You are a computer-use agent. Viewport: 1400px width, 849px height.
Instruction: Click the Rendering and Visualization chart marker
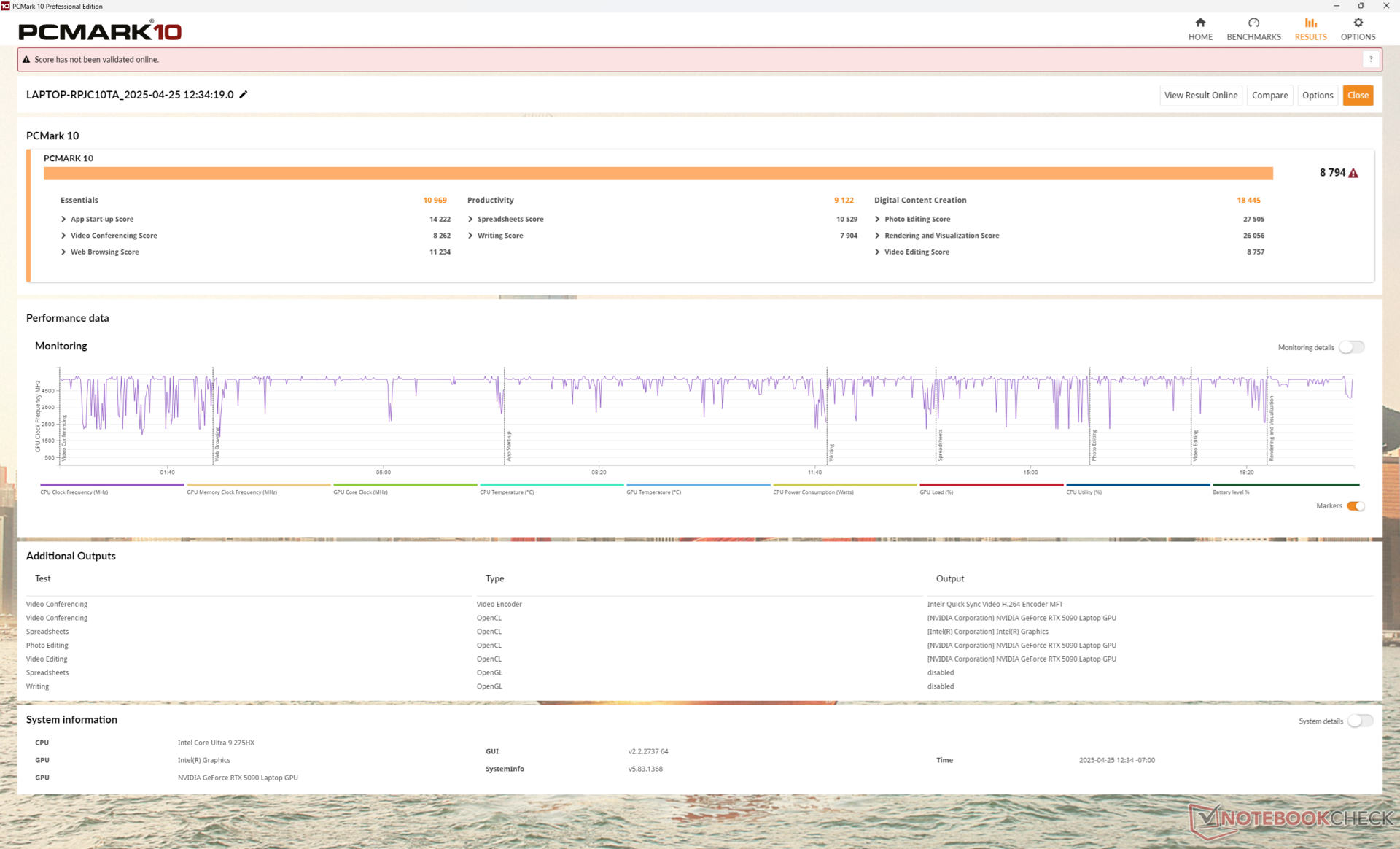pos(1271,429)
